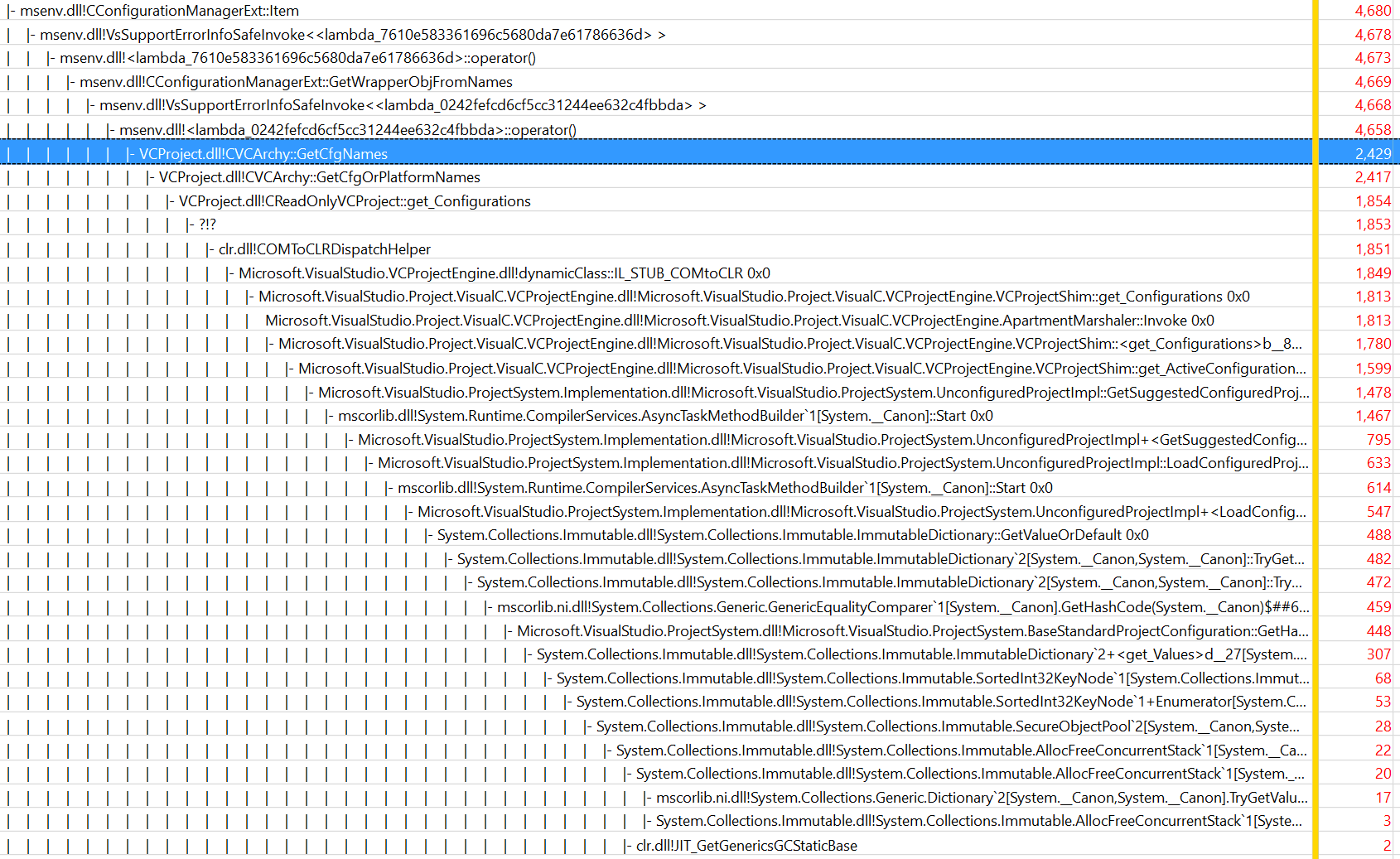Click the sample count 4,658

1373,130
